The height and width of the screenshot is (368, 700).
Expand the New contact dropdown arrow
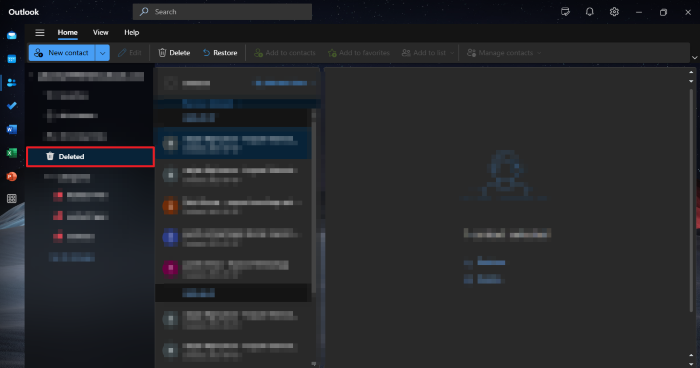tap(102, 53)
